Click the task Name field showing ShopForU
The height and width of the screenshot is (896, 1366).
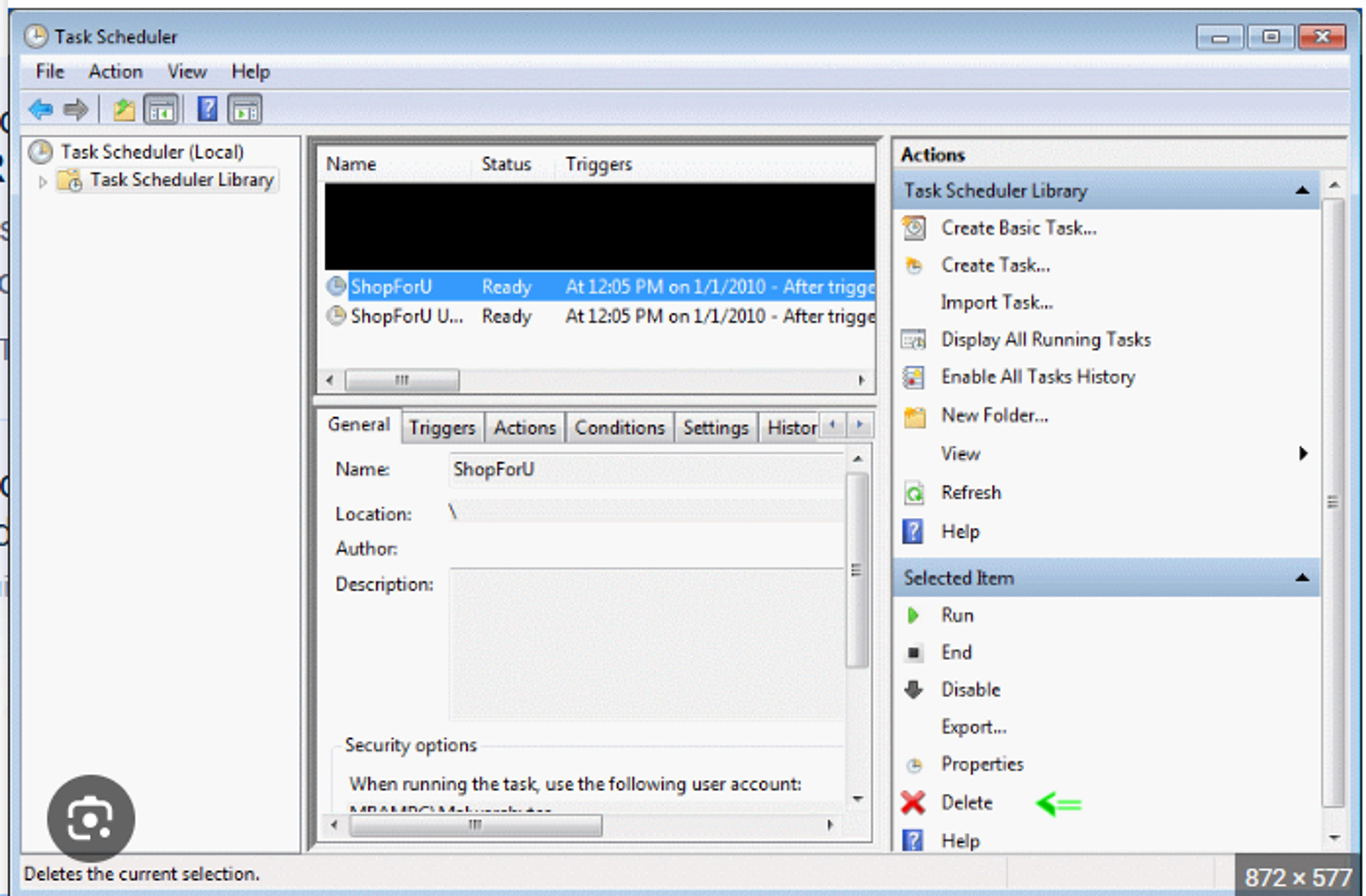[646, 470]
